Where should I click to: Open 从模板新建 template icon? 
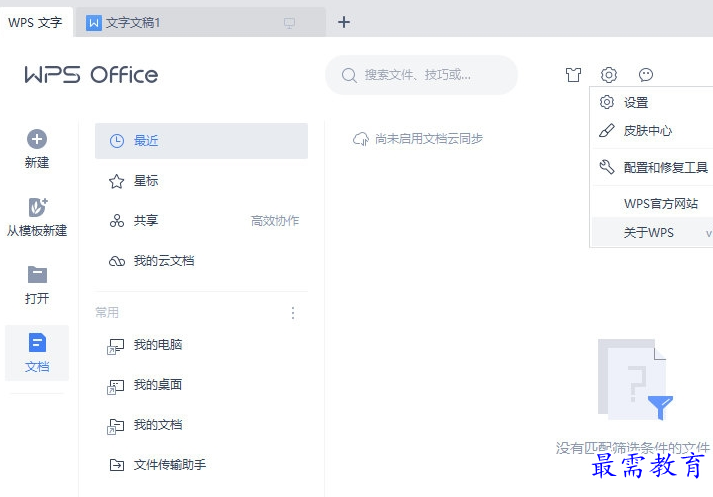pos(38,207)
